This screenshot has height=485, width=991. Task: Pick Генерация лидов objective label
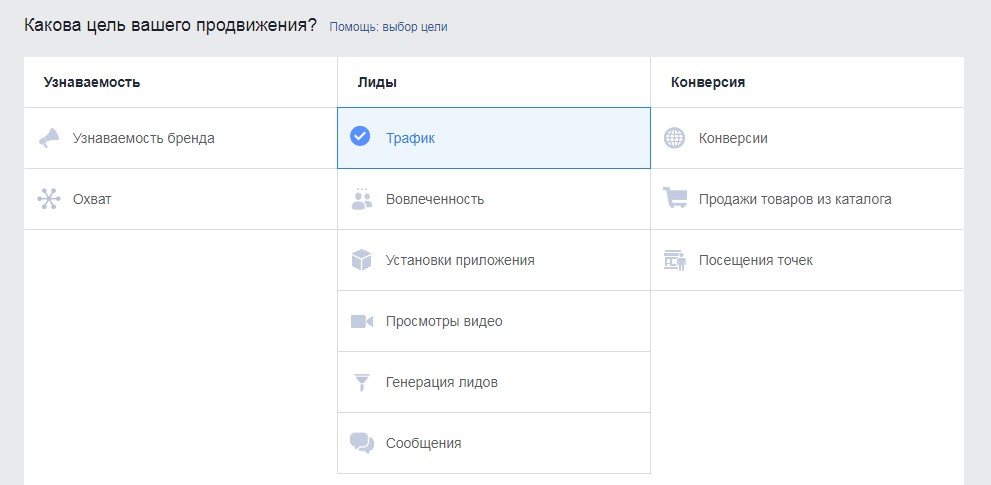point(442,383)
